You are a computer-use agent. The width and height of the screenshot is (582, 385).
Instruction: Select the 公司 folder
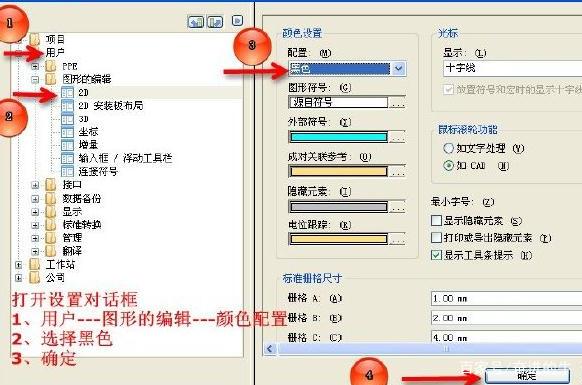tap(55, 277)
